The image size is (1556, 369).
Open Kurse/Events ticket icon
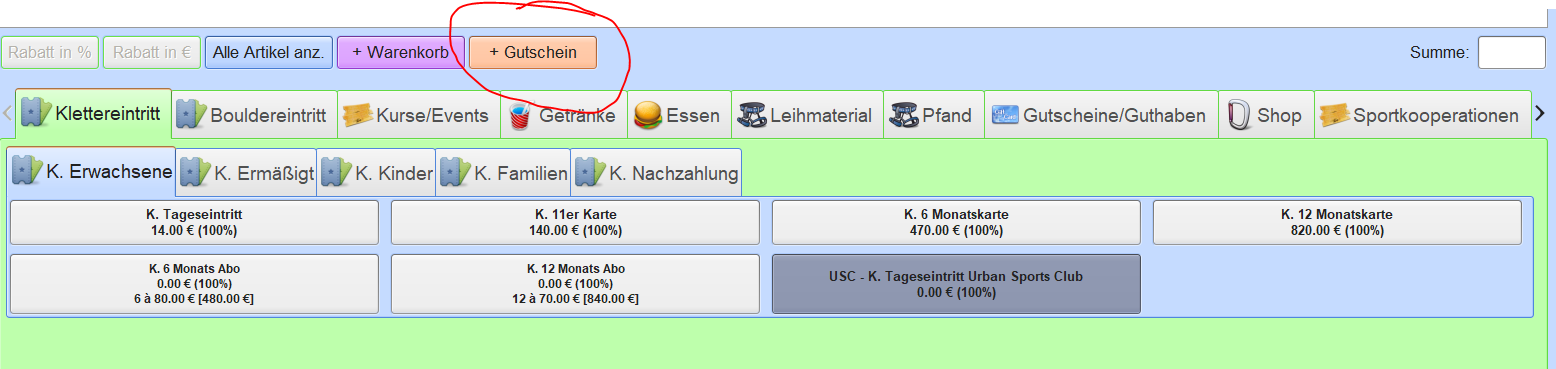pyautogui.click(x=357, y=116)
